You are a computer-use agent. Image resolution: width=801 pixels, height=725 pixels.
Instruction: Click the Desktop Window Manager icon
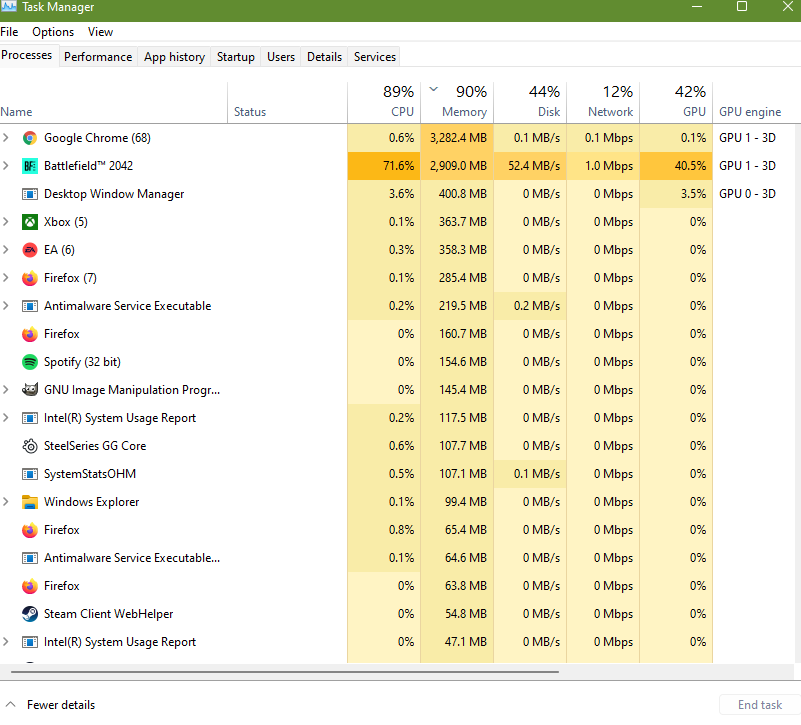coord(30,194)
